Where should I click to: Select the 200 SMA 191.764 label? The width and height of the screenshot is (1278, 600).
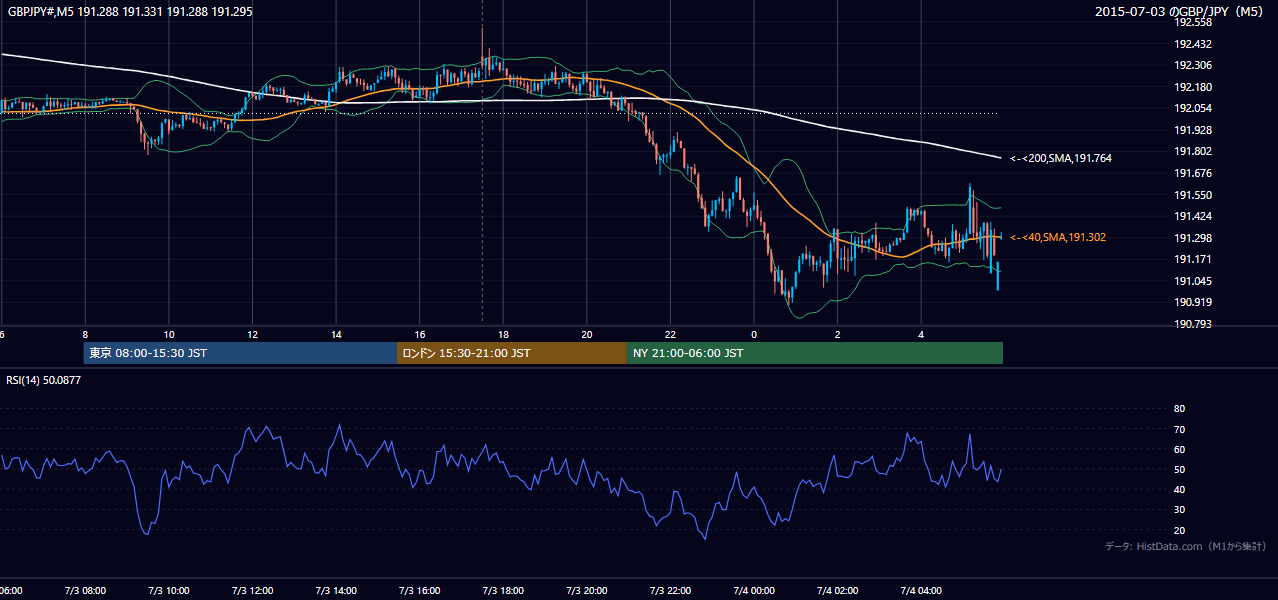click(x=1061, y=158)
